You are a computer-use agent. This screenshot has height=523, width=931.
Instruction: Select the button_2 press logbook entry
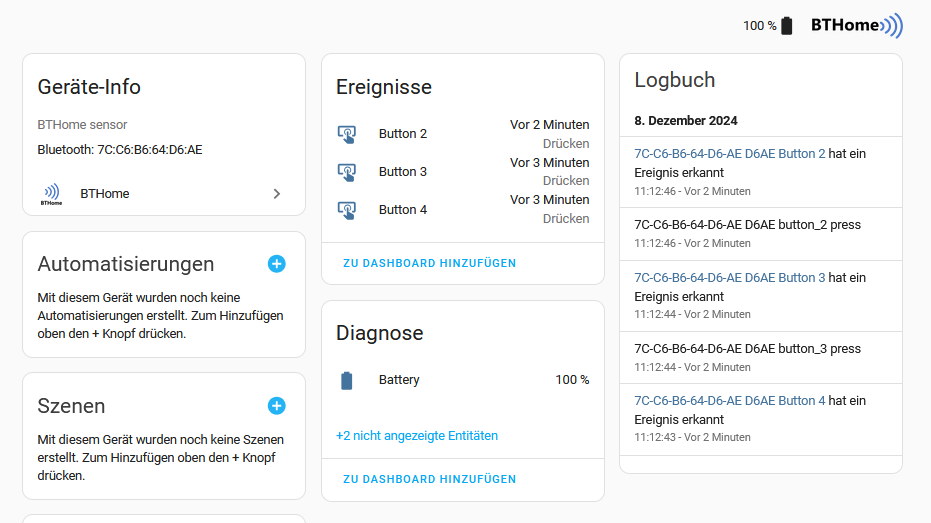point(761,234)
